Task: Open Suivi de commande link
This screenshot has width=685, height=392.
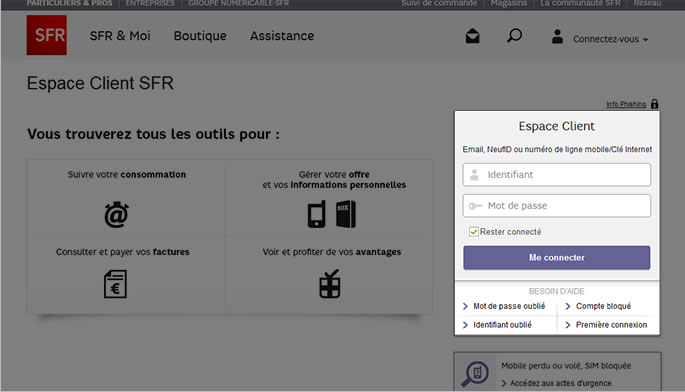Action: point(439,3)
